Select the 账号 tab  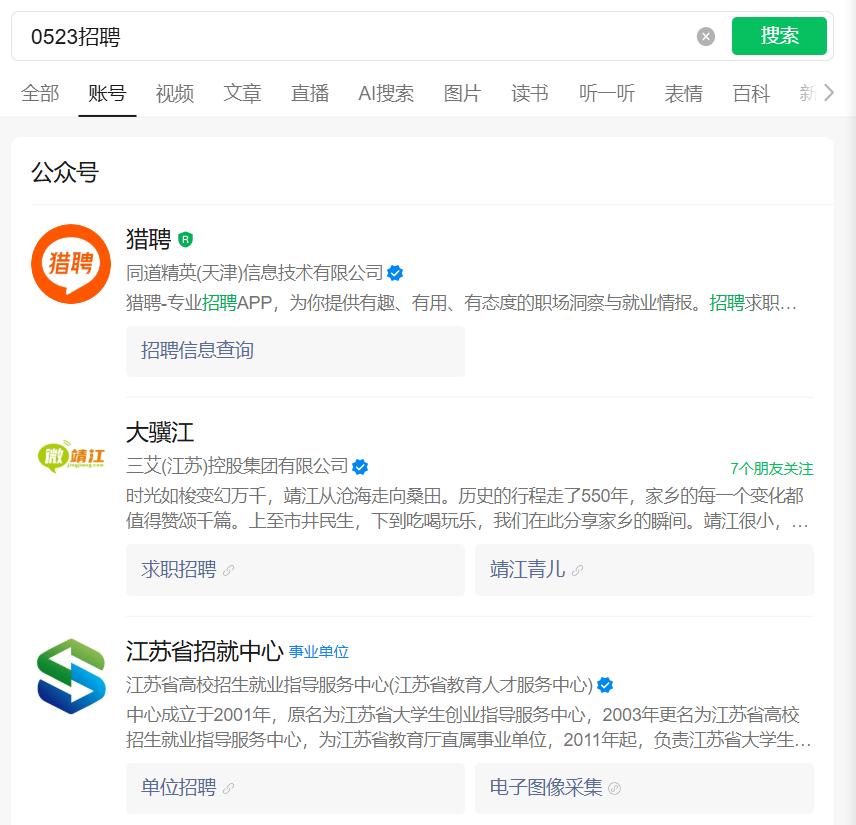107,93
